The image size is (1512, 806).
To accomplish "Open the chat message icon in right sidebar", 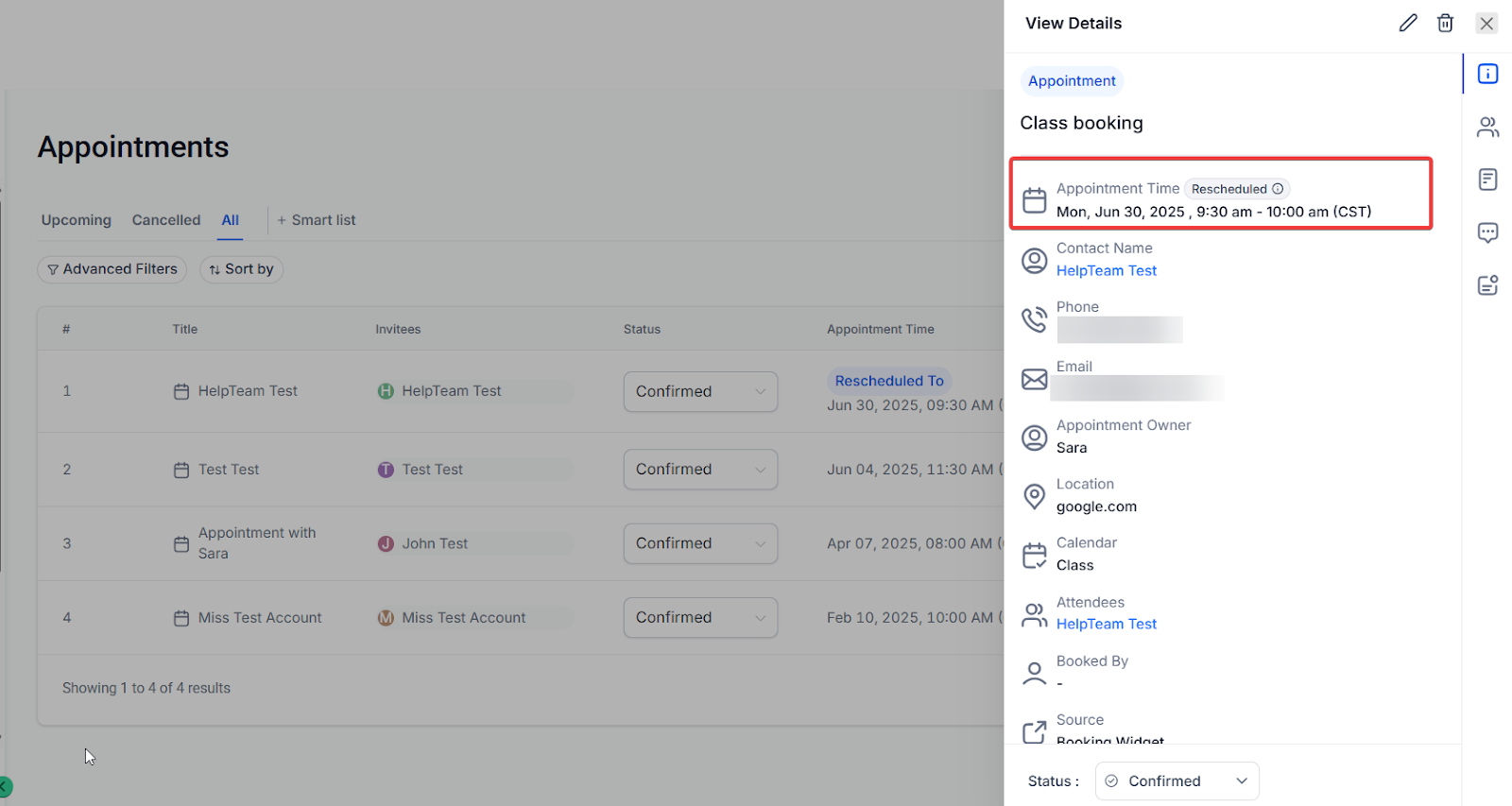I will [x=1487, y=232].
